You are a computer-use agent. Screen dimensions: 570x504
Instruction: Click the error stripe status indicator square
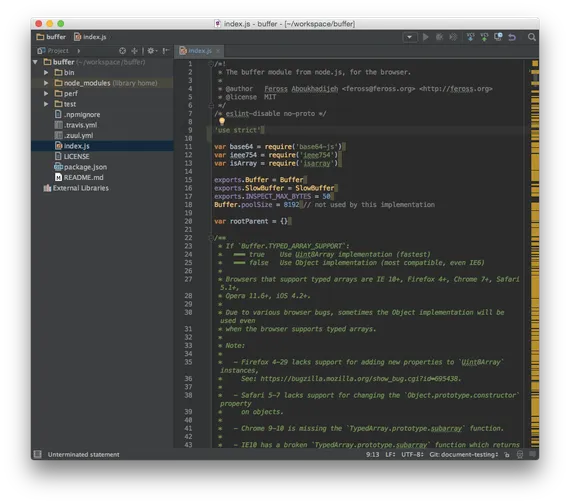pos(535,64)
